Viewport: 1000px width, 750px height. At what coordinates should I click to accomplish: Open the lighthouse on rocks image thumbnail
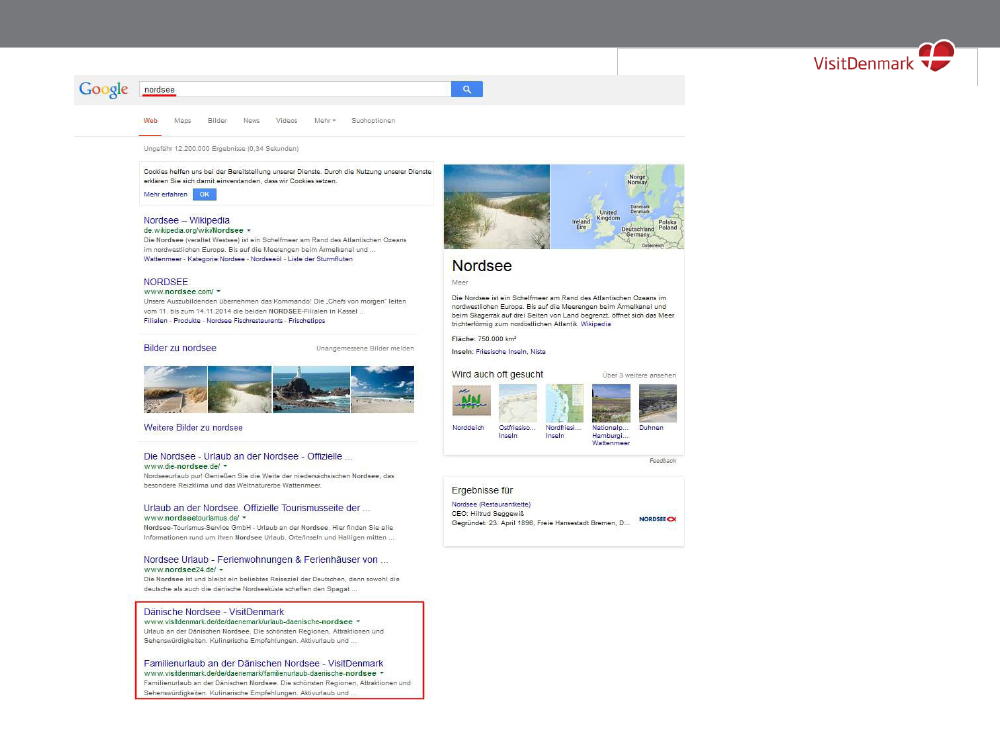311,390
